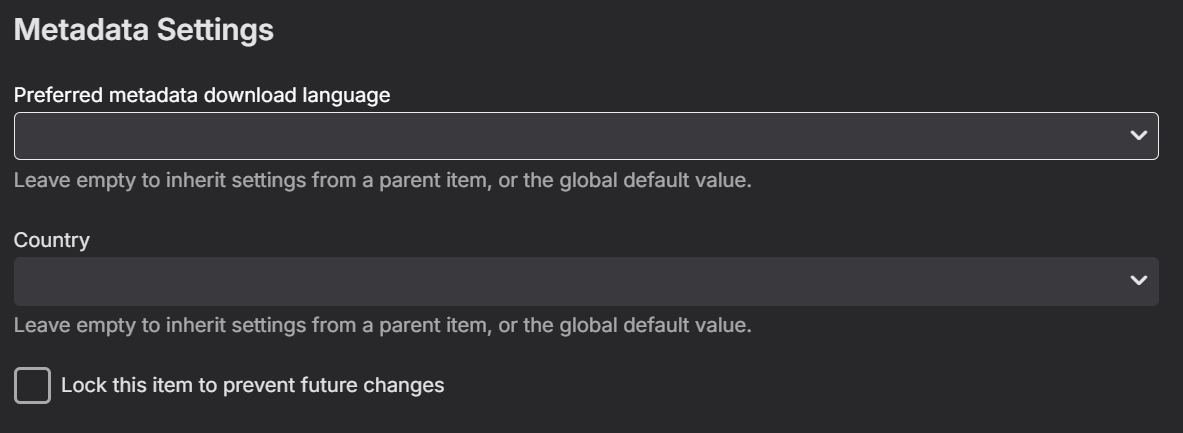Screen dimensions: 1183x433
Task: Toggle the item lock checkbox square
Action: click(x=33, y=385)
